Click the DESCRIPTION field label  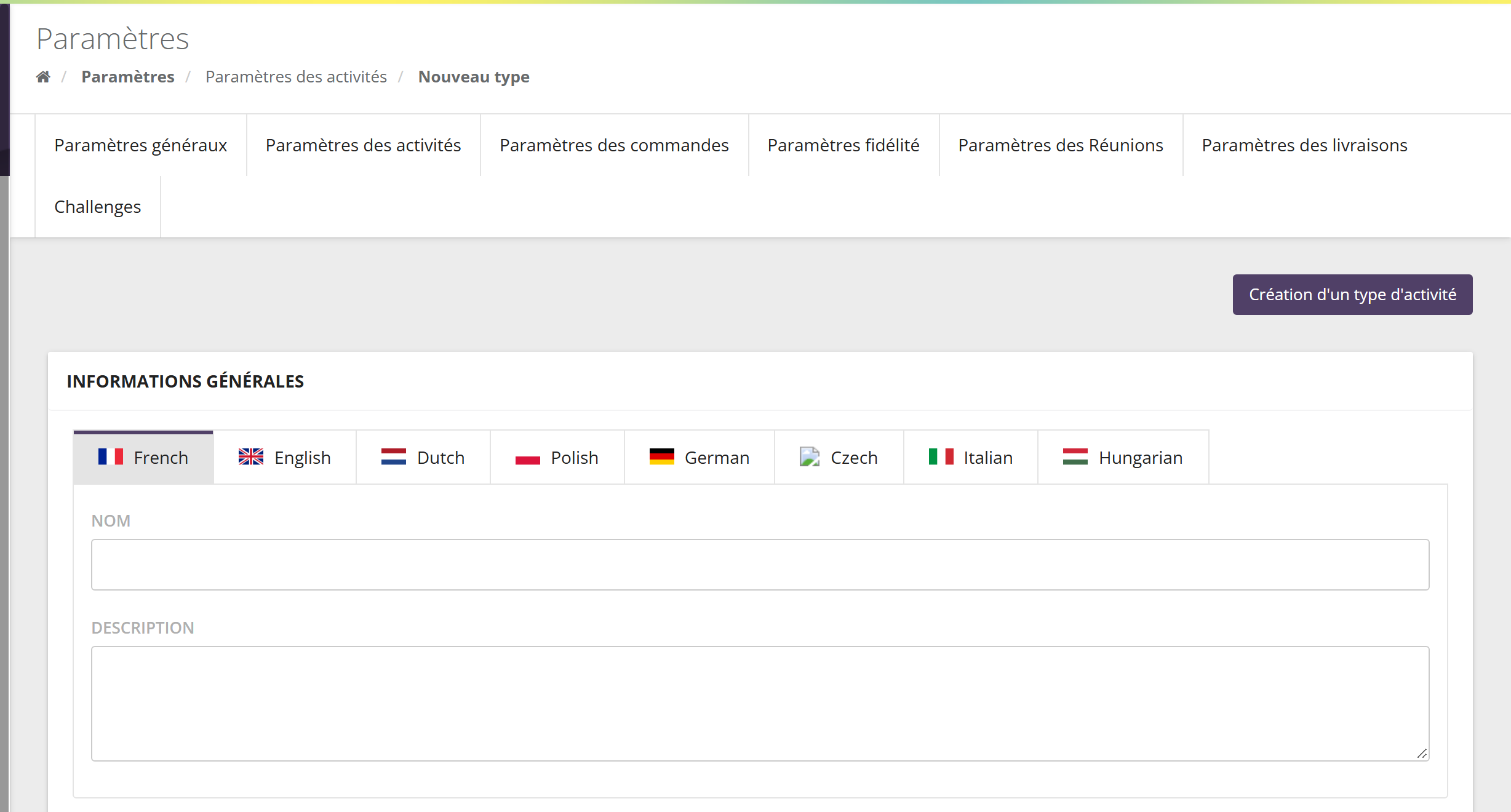click(x=143, y=628)
